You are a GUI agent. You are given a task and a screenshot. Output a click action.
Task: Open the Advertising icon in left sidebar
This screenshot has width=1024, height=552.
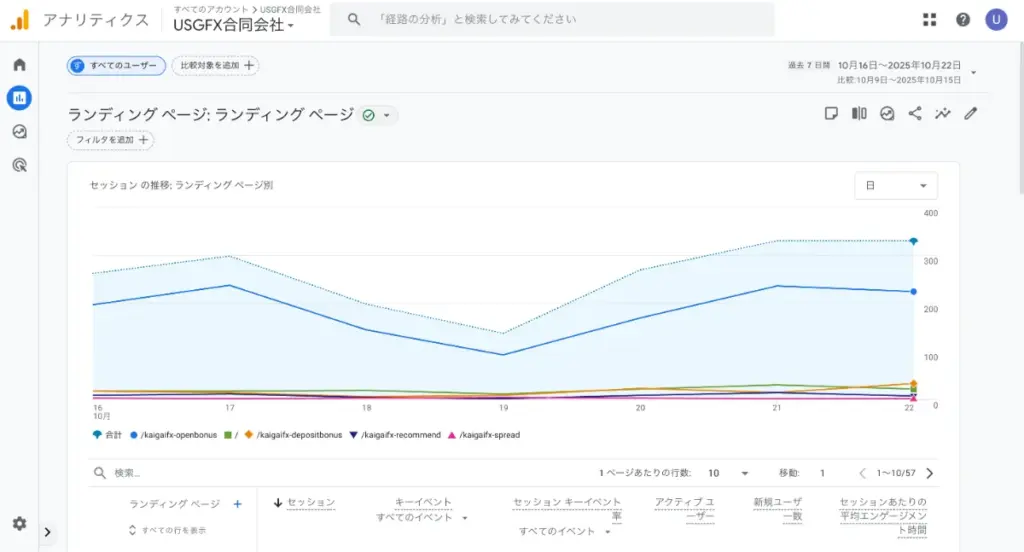[x=19, y=165]
